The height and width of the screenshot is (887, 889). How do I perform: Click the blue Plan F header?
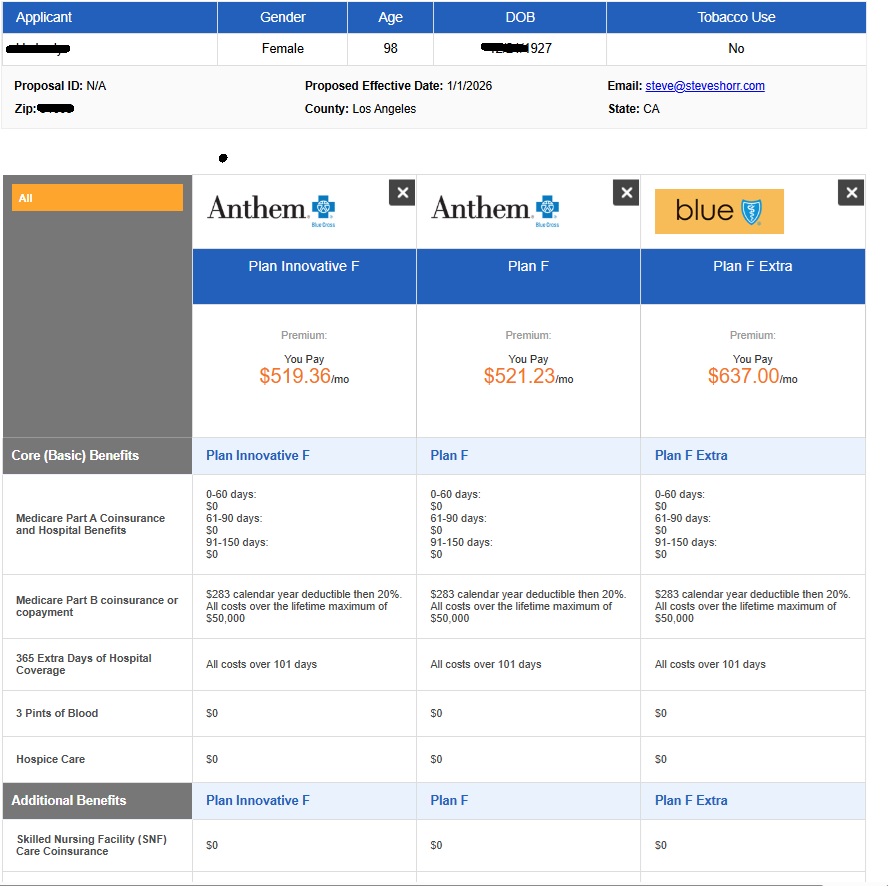(x=528, y=267)
